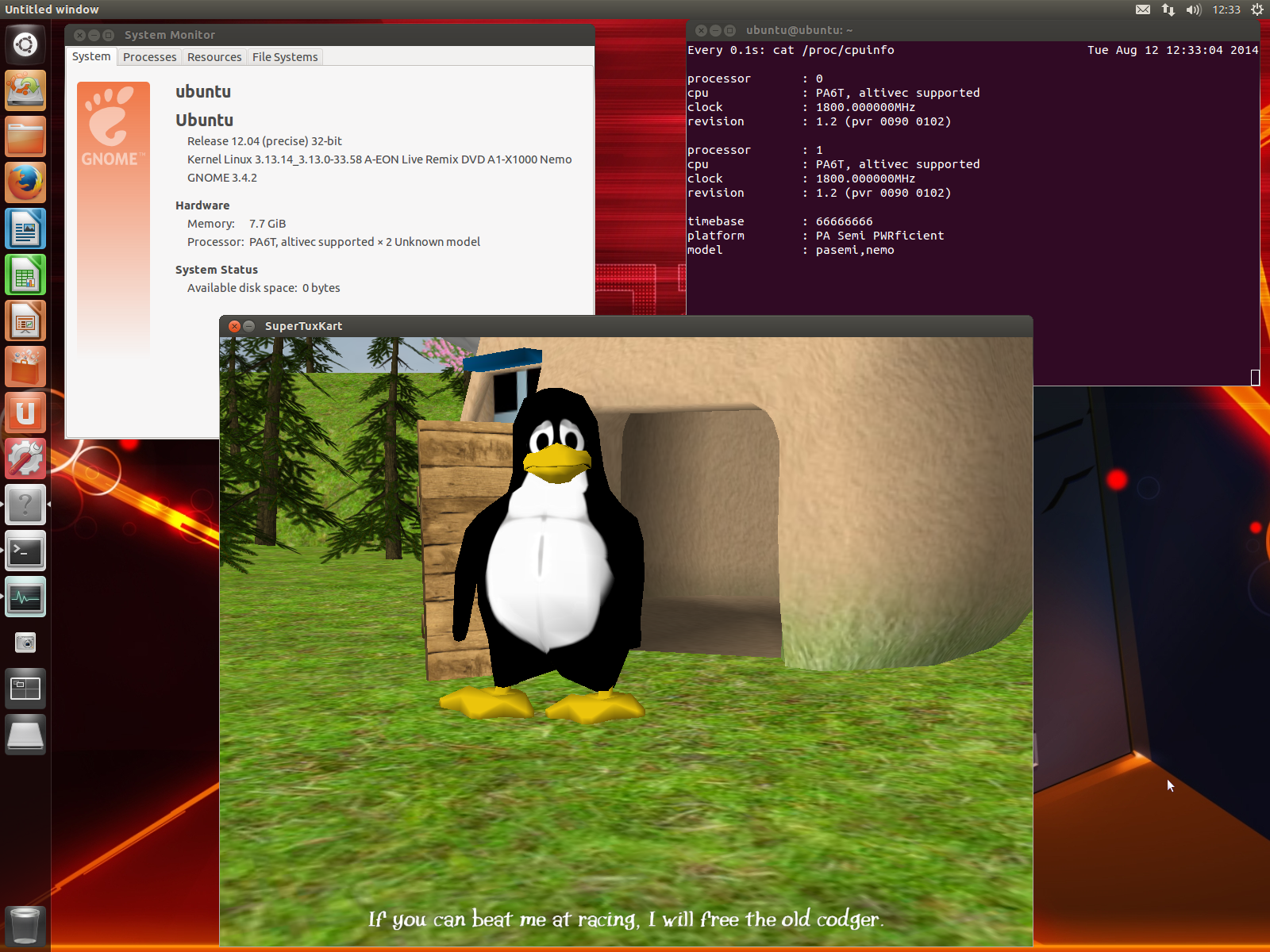Viewport: 1270px width, 952px height.
Task: Expand the sound volume indicator menu
Action: [x=1193, y=10]
